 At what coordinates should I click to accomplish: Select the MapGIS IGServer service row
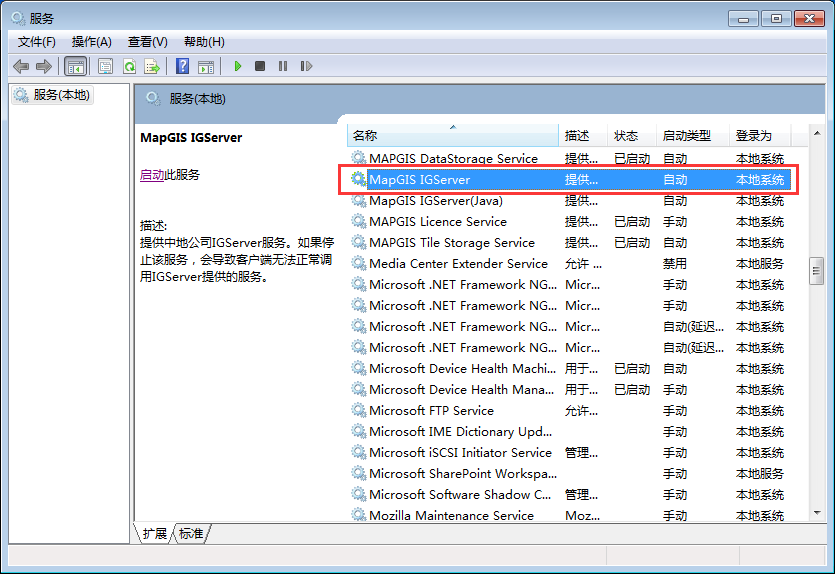tap(569, 180)
